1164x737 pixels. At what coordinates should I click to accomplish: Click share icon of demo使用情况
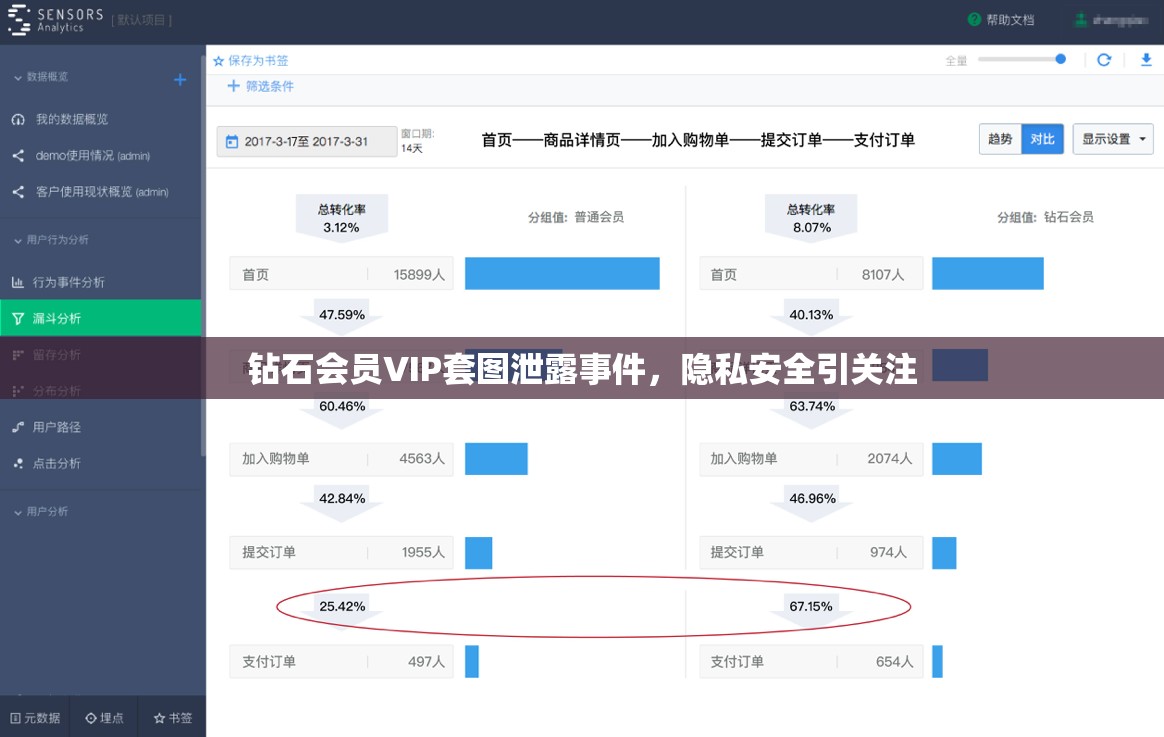tap(18, 155)
